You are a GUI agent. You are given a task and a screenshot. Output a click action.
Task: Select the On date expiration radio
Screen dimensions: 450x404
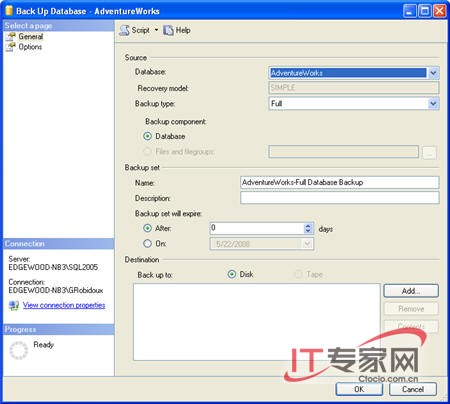pyautogui.click(x=147, y=244)
